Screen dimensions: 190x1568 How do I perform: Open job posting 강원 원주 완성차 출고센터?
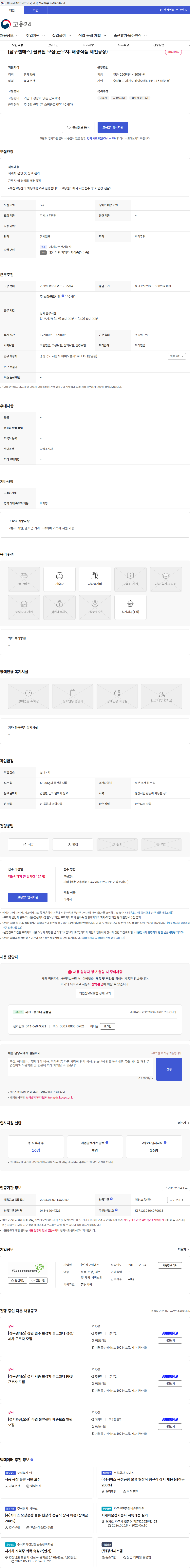[x=41, y=1336]
